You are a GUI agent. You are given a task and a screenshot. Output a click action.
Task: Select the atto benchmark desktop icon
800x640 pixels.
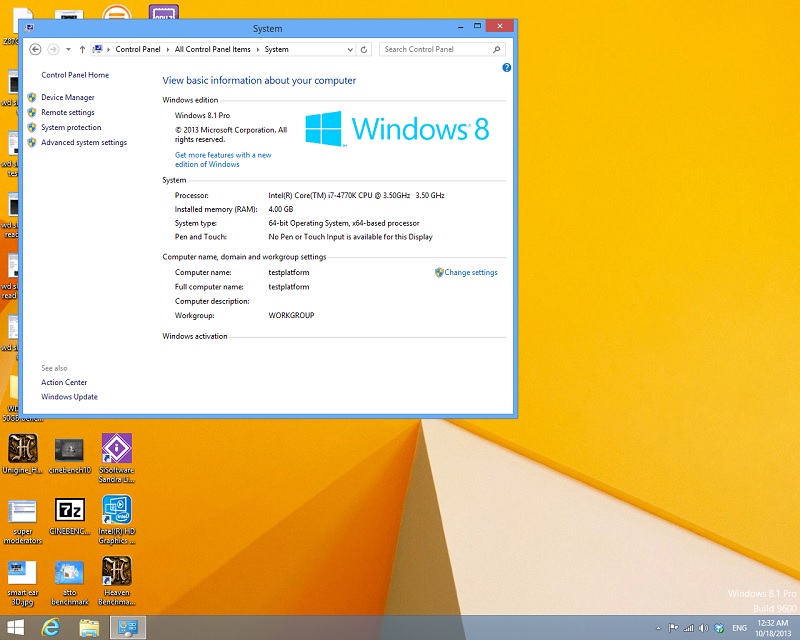click(x=69, y=582)
